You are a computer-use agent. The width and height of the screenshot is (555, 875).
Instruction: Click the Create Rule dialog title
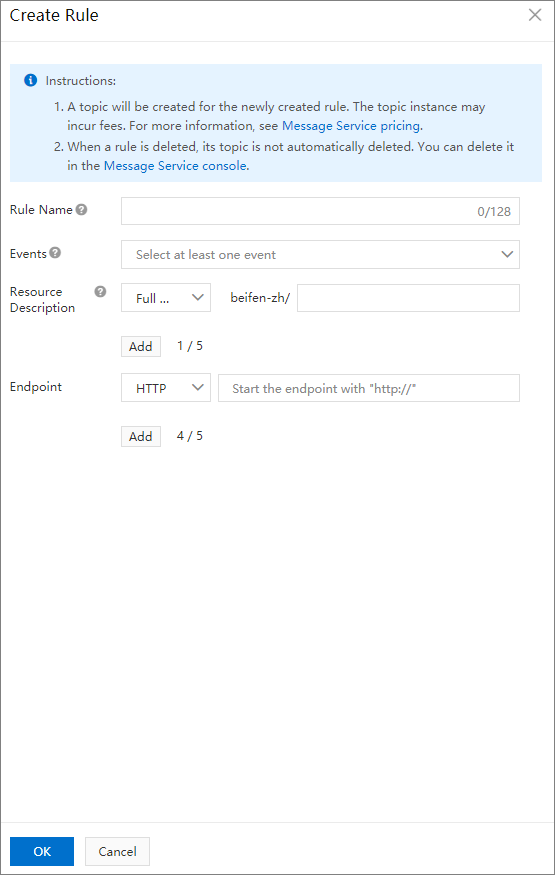(x=54, y=16)
